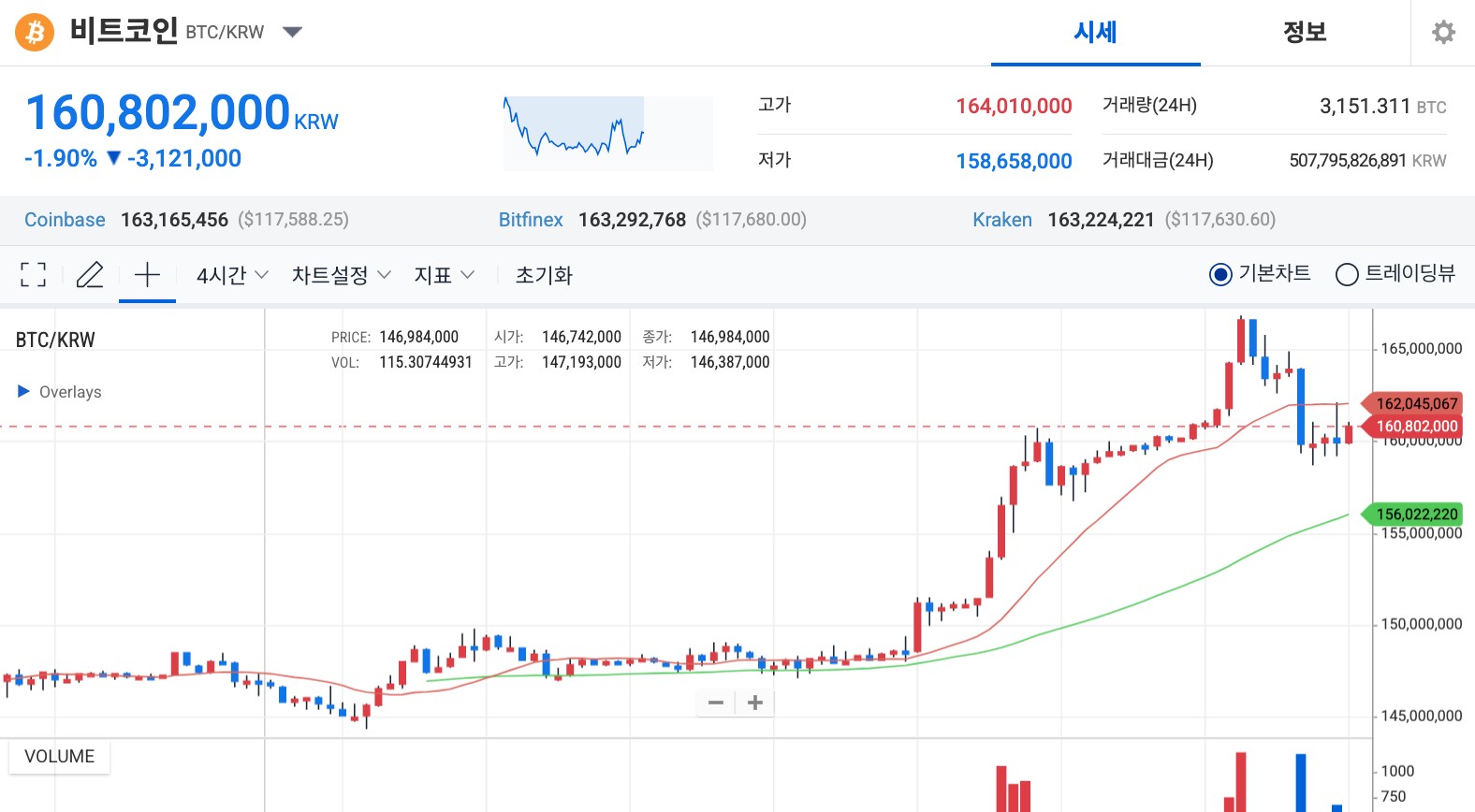Click the 고가 value 164,010,000
Viewport: 1475px width, 812px height.
pos(1014,106)
